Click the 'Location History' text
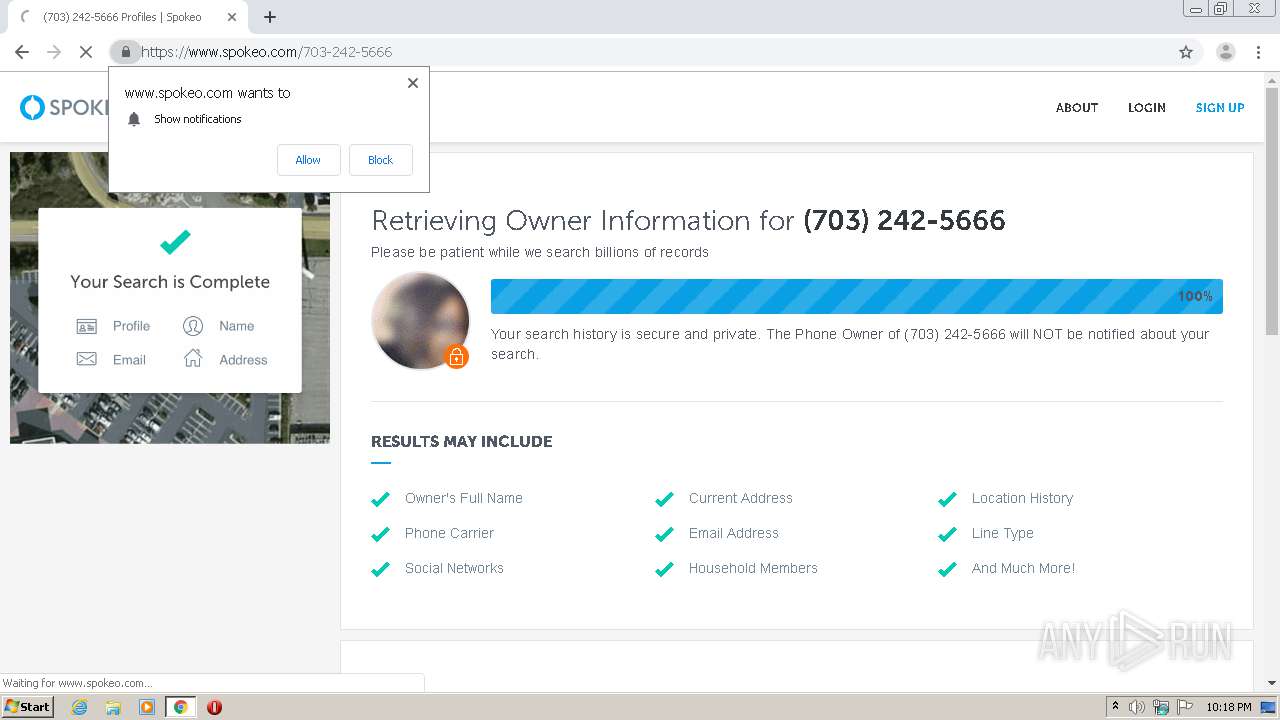Image resolution: width=1280 pixels, height=720 pixels. pyautogui.click(x=1022, y=498)
